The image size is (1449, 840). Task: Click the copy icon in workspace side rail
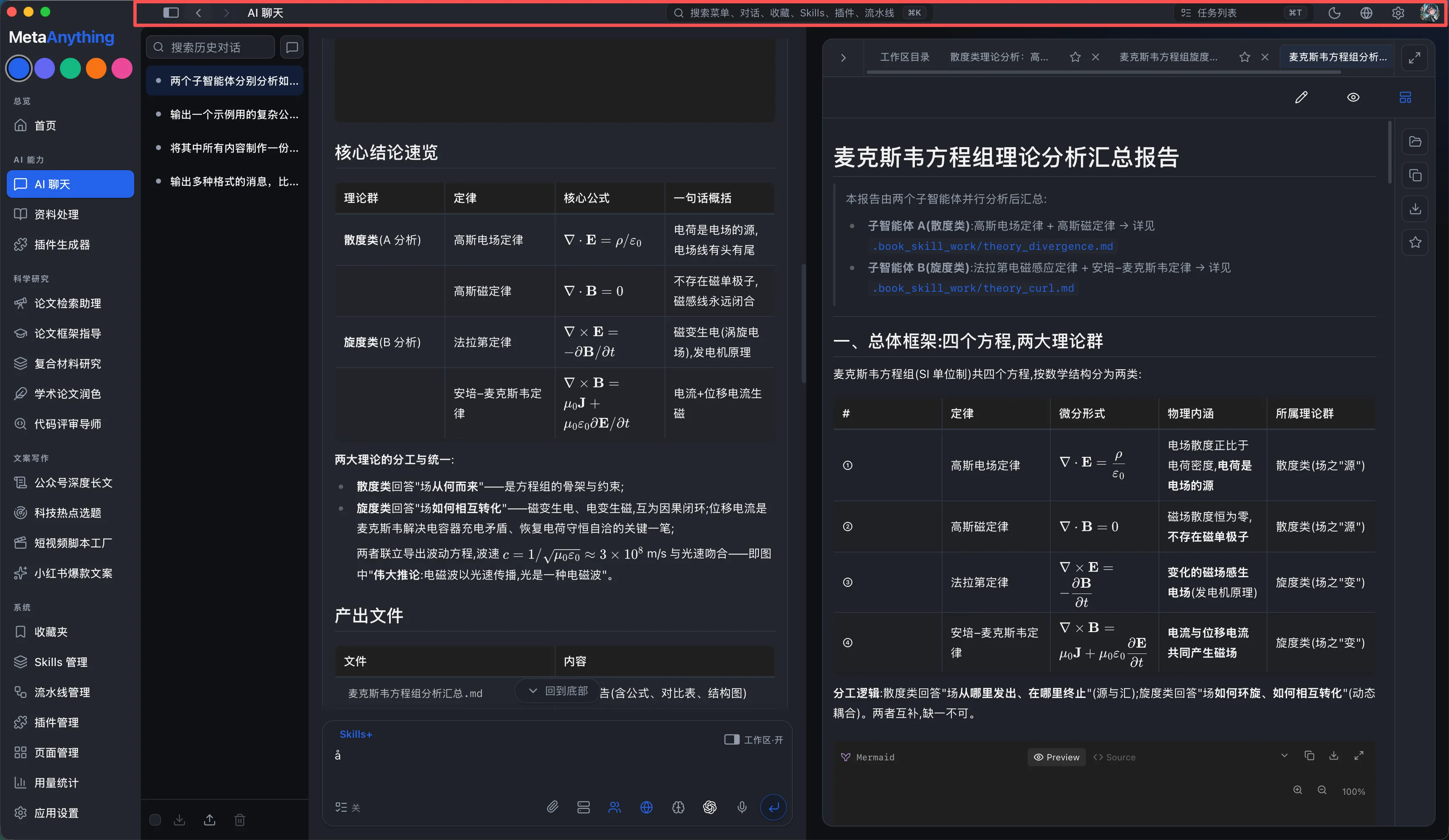[1415, 175]
